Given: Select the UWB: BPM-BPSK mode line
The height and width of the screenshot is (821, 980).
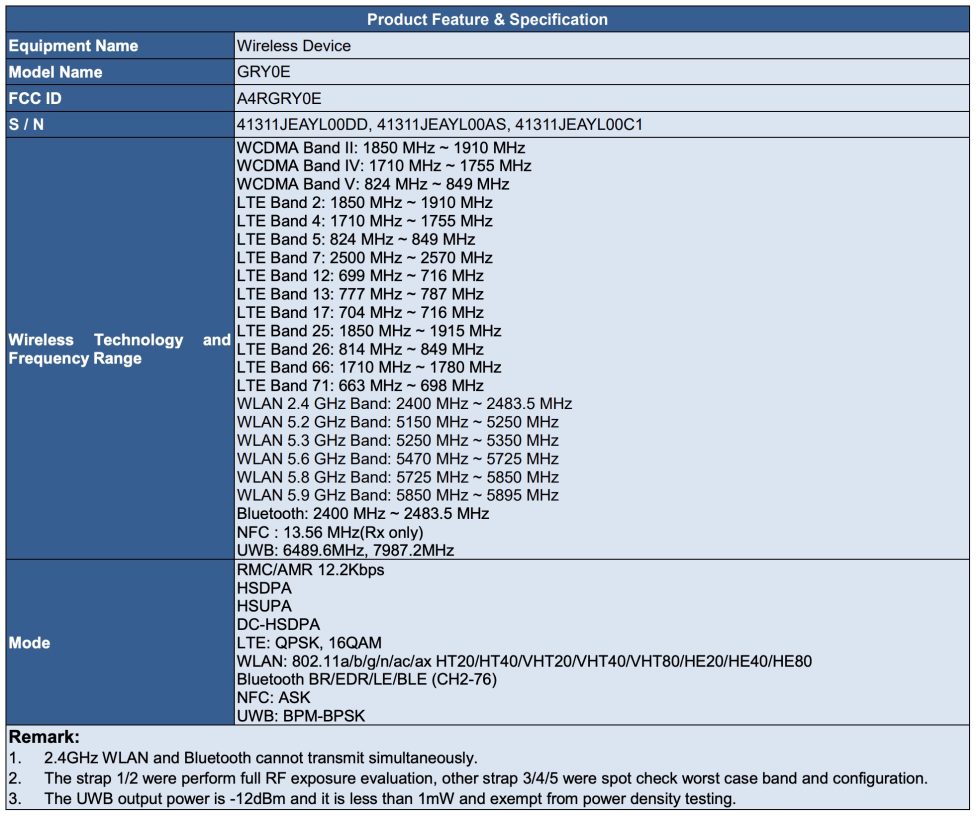Looking at the screenshot, I should pyautogui.click(x=301, y=716).
